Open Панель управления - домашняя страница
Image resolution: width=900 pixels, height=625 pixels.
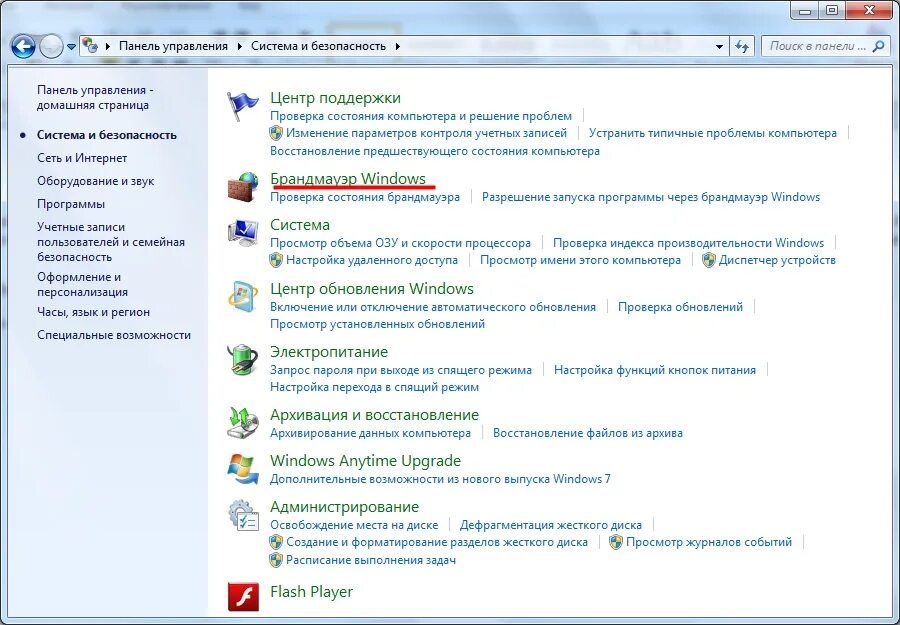tap(95, 98)
